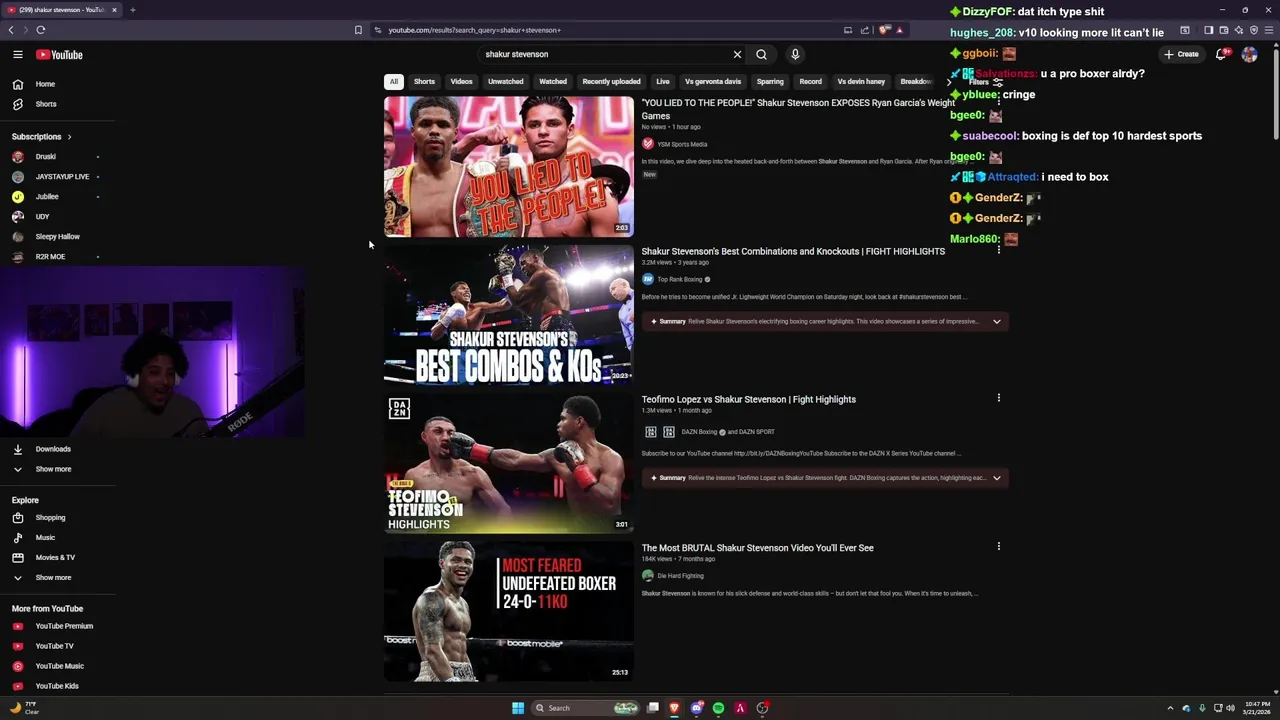The width and height of the screenshot is (1280, 720).
Task: Open Shopping under Explore
Action: click(x=40, y=518)
